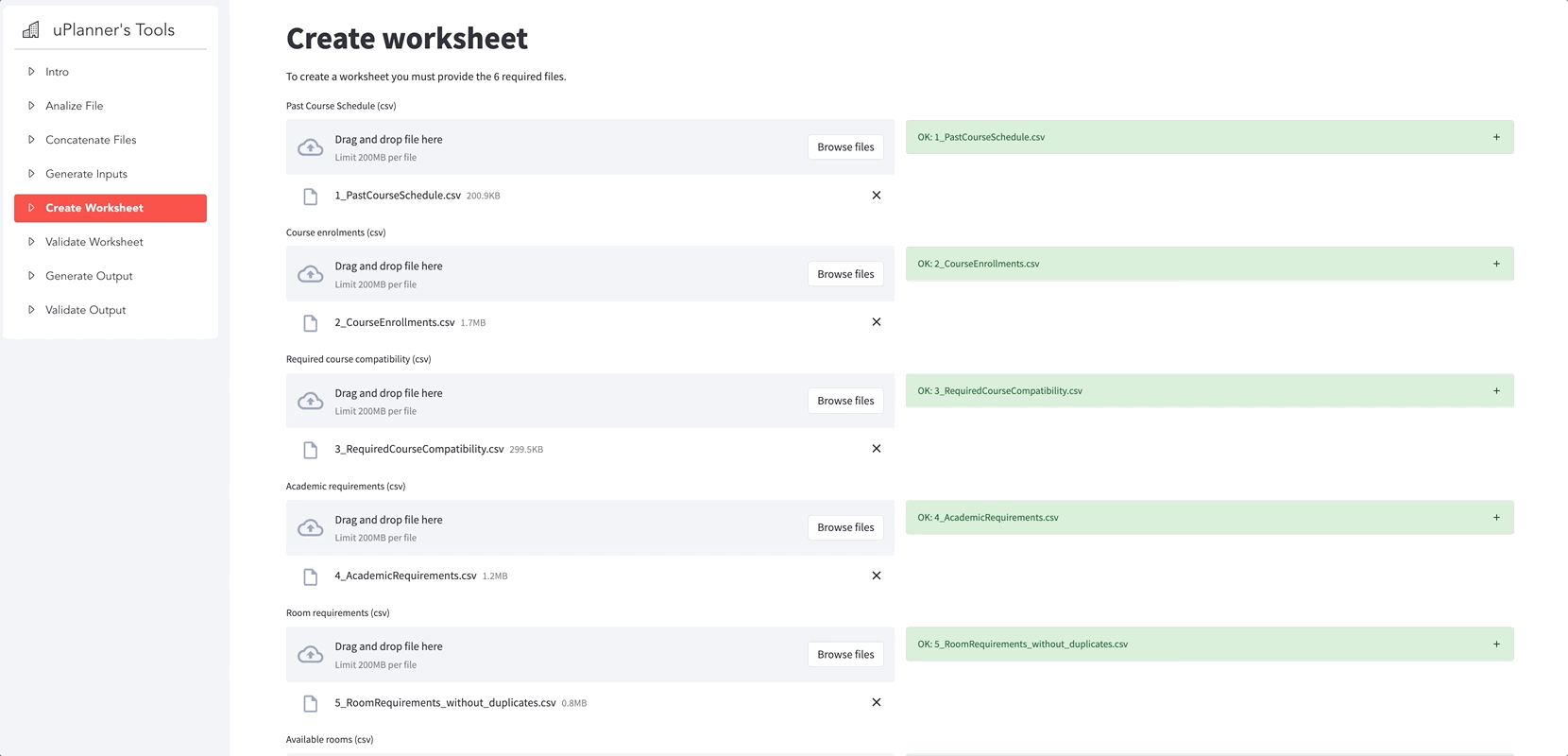Browse files for Course enrolments upload
This screenshot has height=756, width=1568.
pos(845,274)
